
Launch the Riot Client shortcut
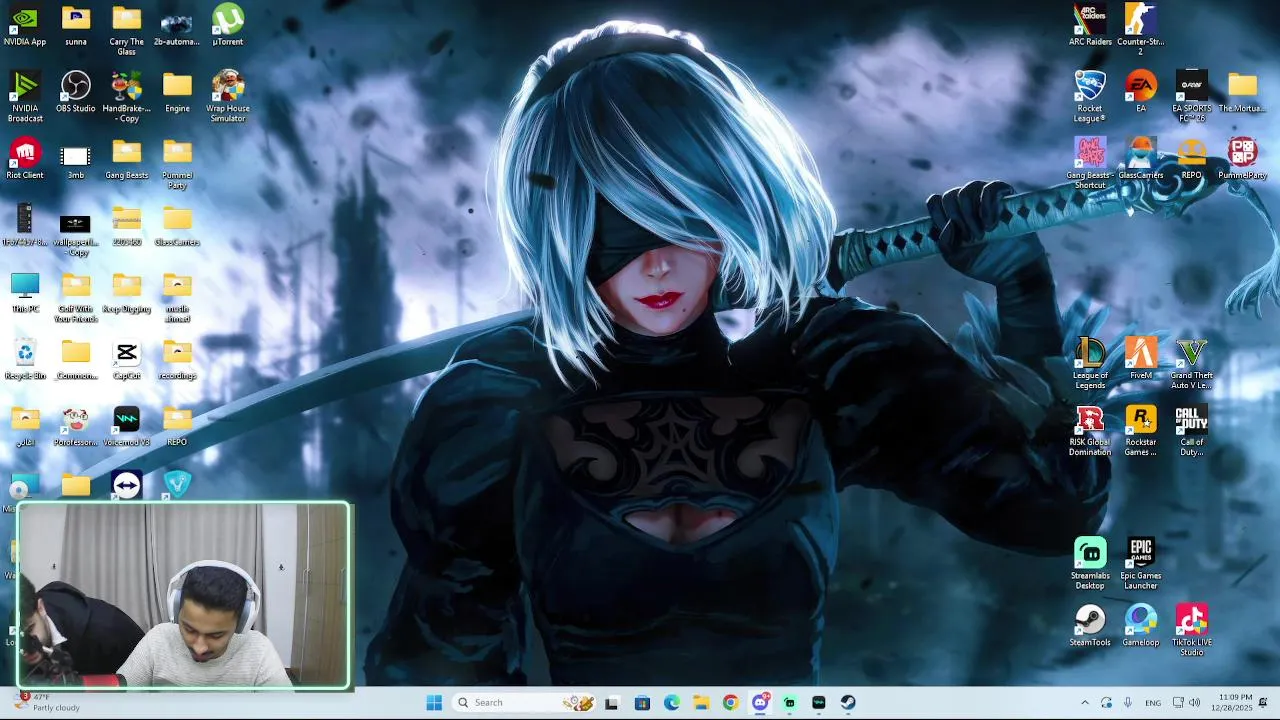click(x=25, y=160)
